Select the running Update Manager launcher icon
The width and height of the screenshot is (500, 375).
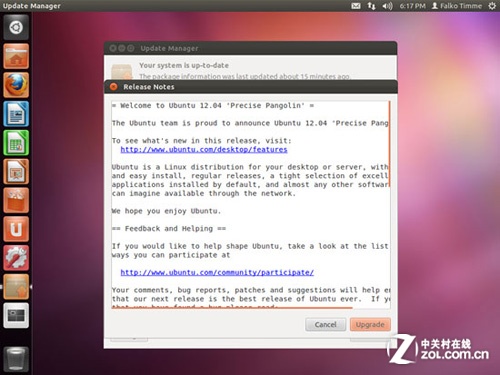(x=16, y=287)
